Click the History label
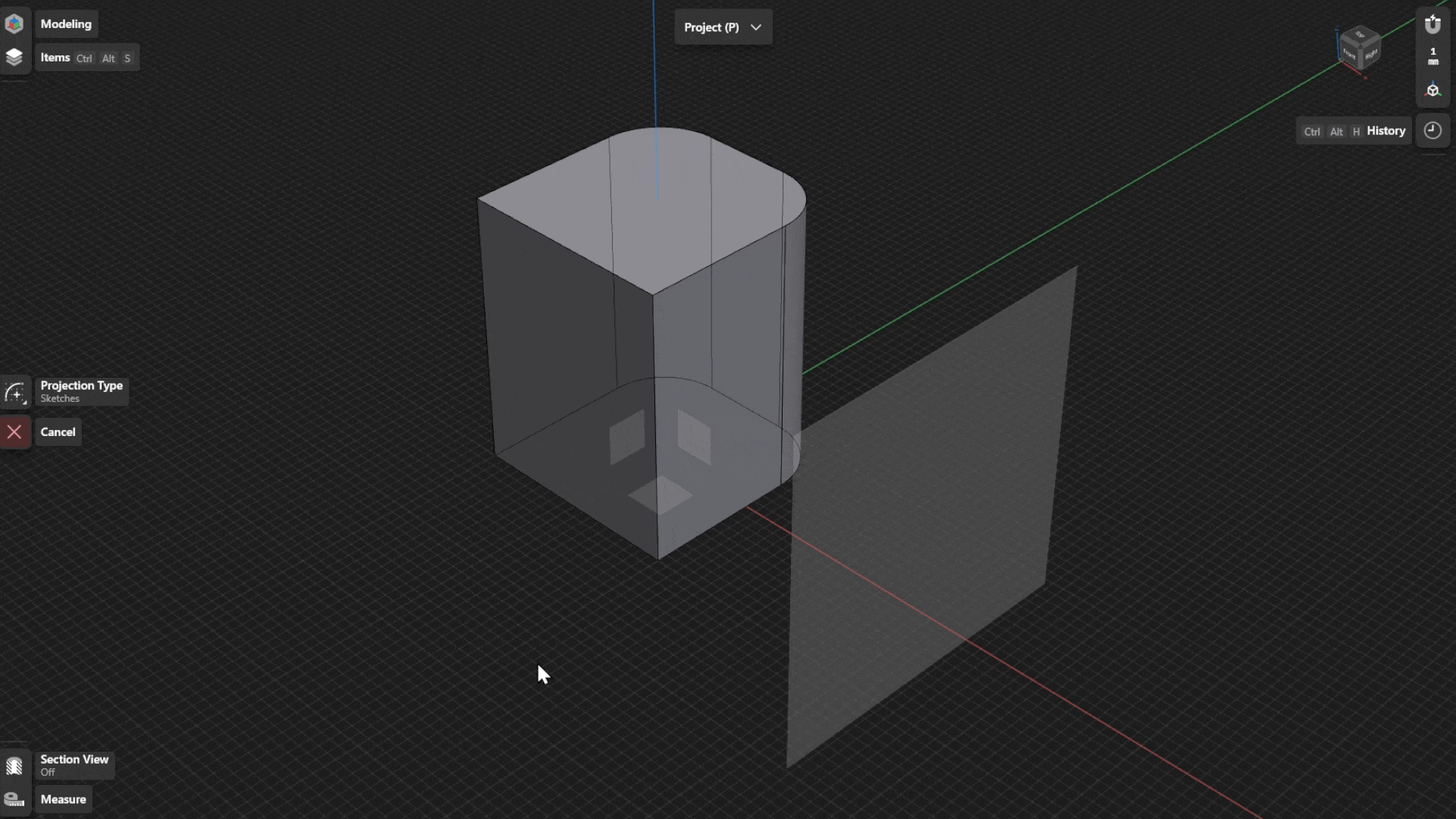 1354,131
